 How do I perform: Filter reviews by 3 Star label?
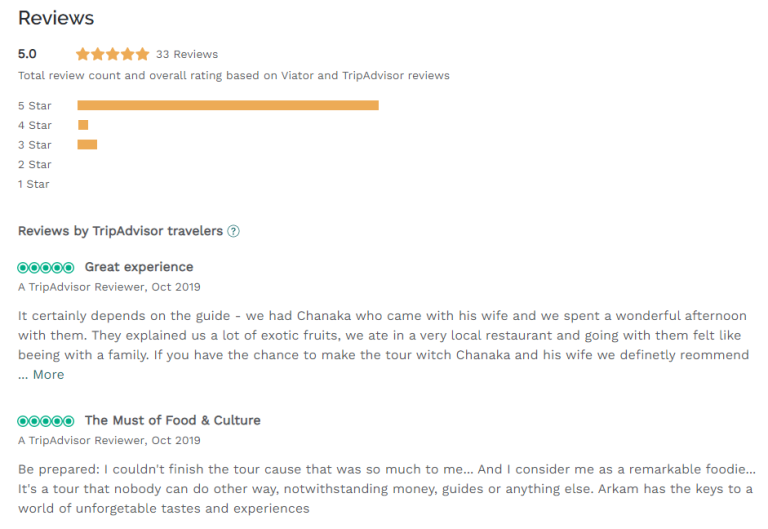[x=34, y=145]
